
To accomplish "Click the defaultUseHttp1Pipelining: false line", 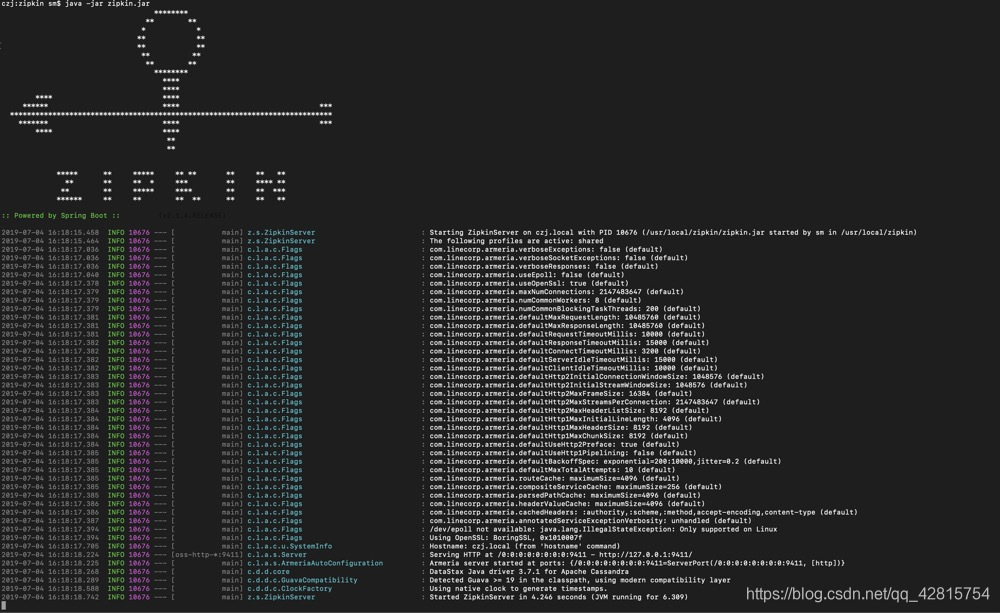I will tap(562, 453).
